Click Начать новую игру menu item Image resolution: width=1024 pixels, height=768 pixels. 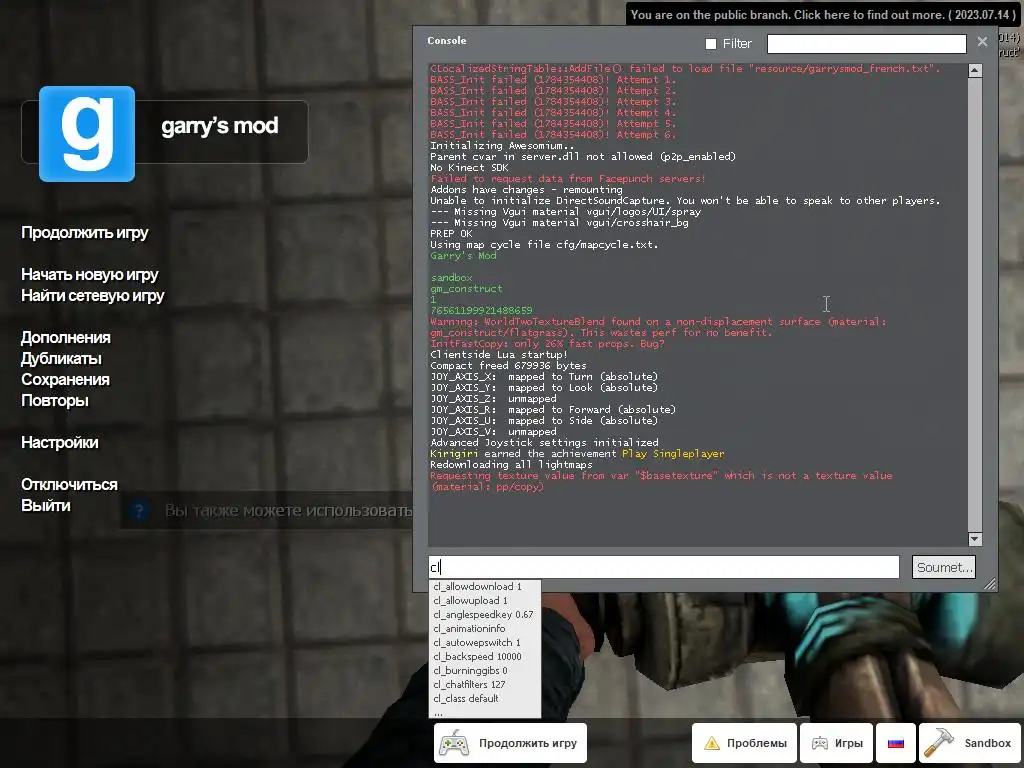pos(89,274)
